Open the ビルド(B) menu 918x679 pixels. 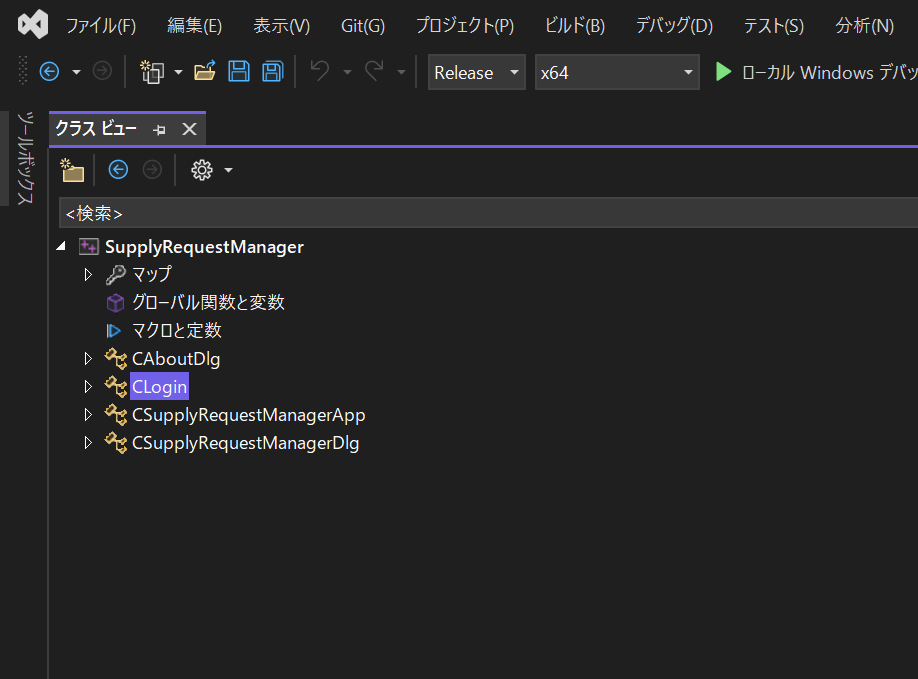point(575,26)
